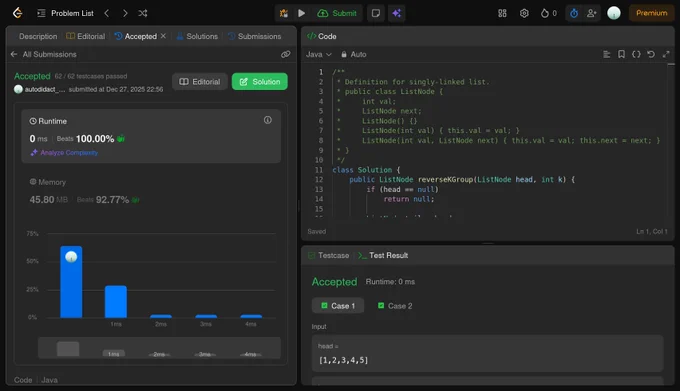This screenshot has height=391, width=680.
Task: Click the debugger icon beside Run
Action: (x=284, y=13)
